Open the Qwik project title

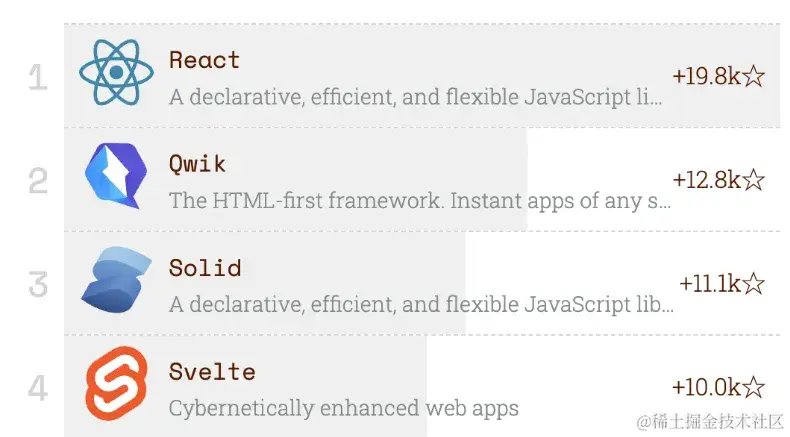[197, 164]
